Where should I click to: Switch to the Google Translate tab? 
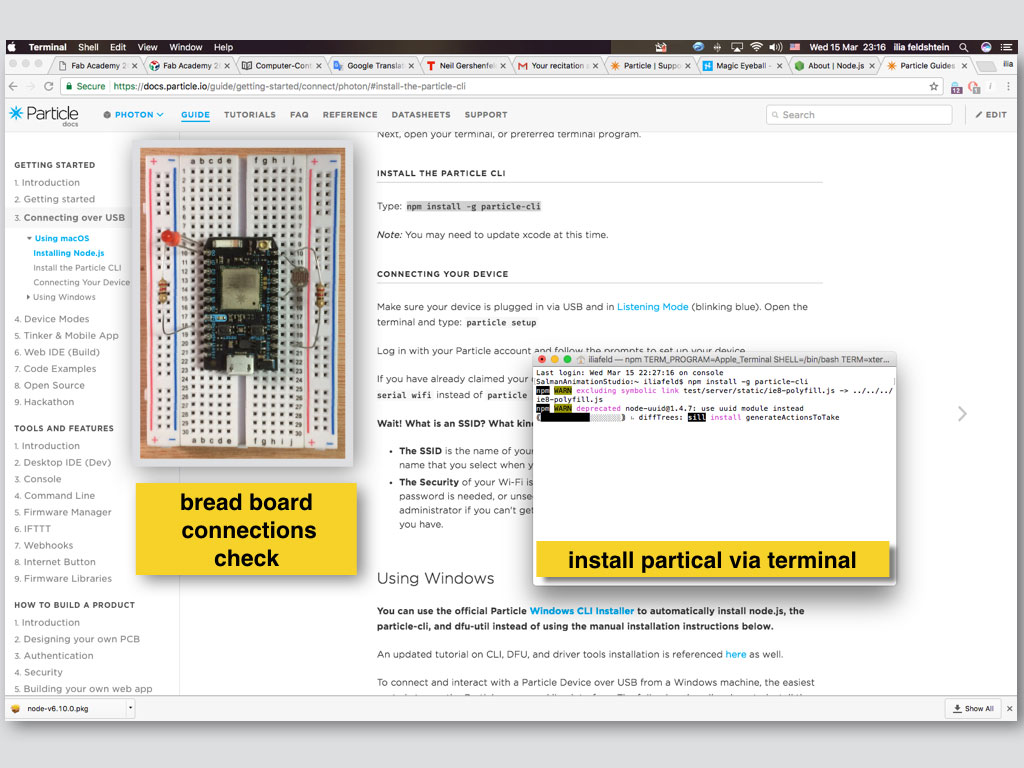(x=374, y=65)
